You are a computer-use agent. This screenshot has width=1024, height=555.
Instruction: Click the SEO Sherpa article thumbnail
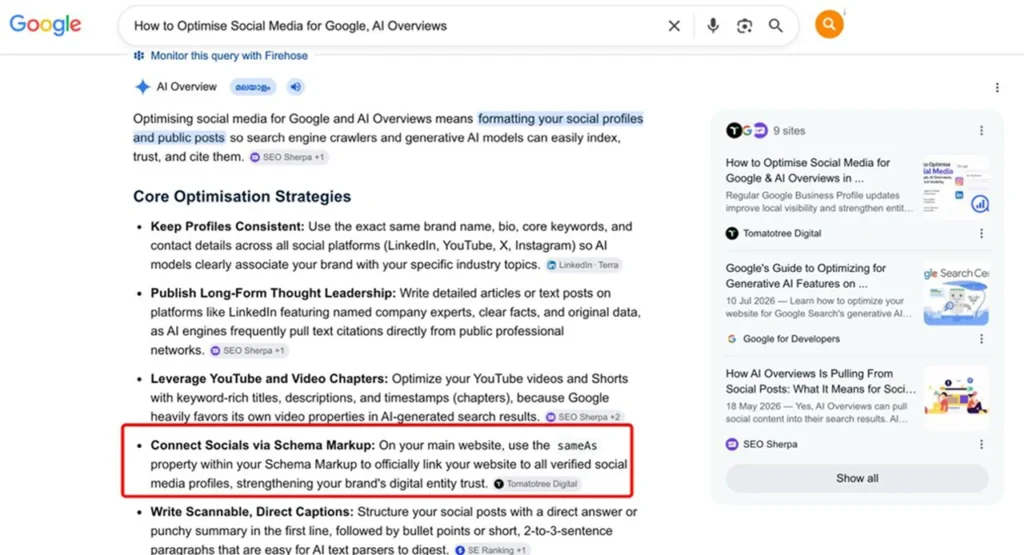click(x=956, y=398)
